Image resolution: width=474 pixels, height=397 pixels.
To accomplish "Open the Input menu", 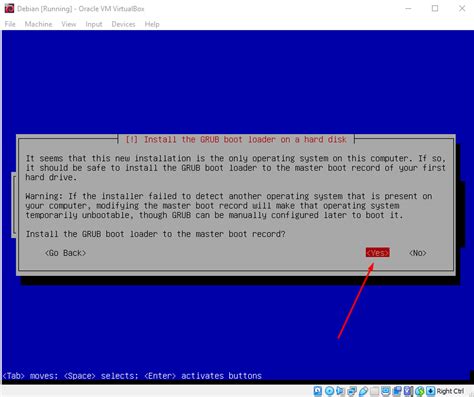I will coord(94,24).
